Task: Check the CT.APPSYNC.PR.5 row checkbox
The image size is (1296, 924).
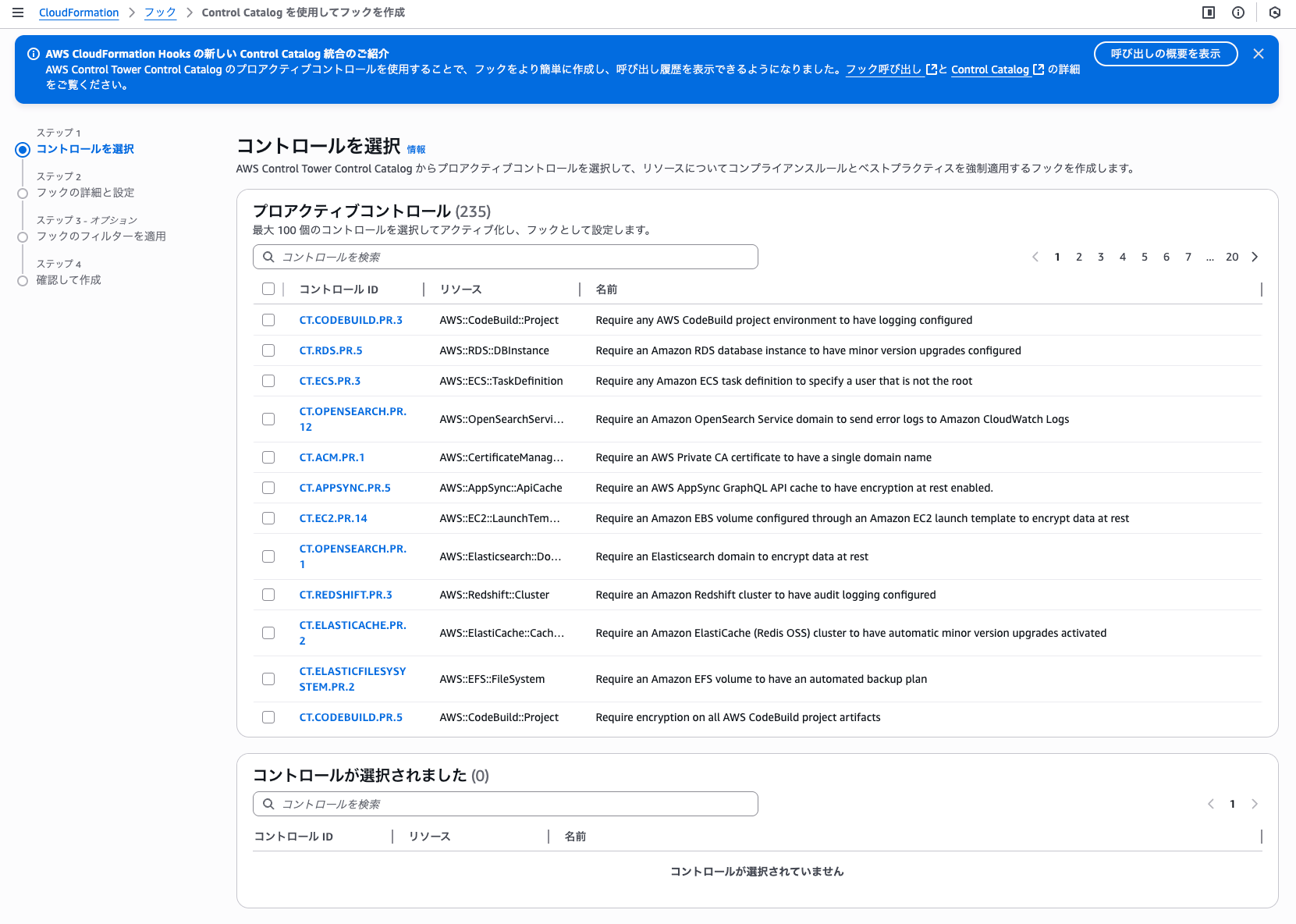Action: (x=268, y=488)
